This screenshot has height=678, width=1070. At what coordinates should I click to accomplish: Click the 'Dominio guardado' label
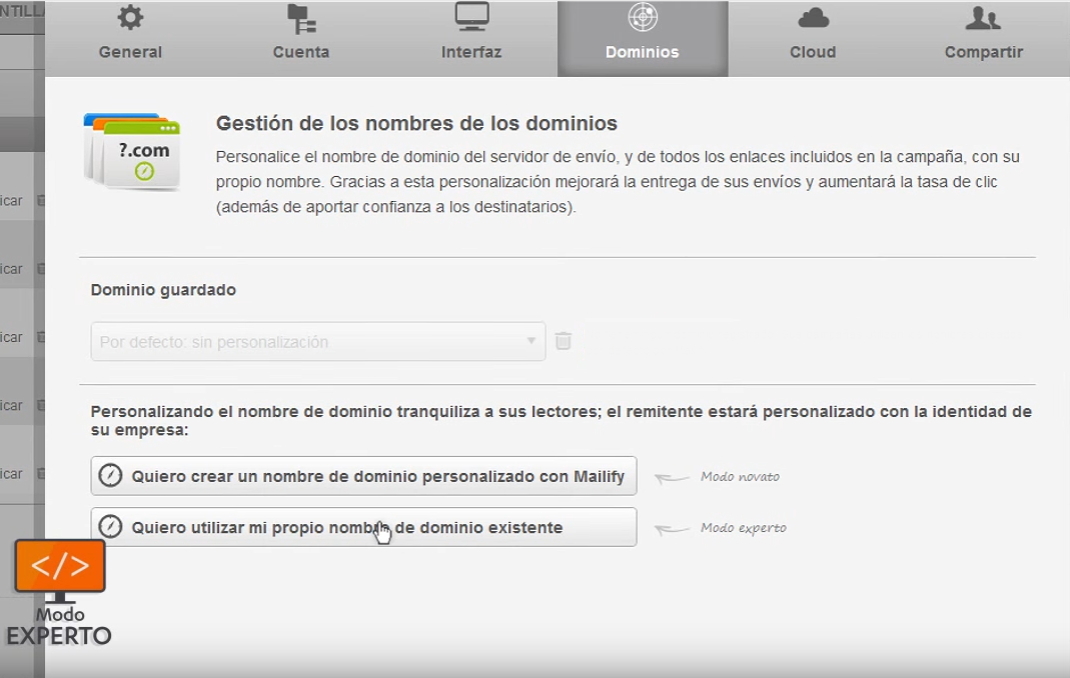(163, 290)
